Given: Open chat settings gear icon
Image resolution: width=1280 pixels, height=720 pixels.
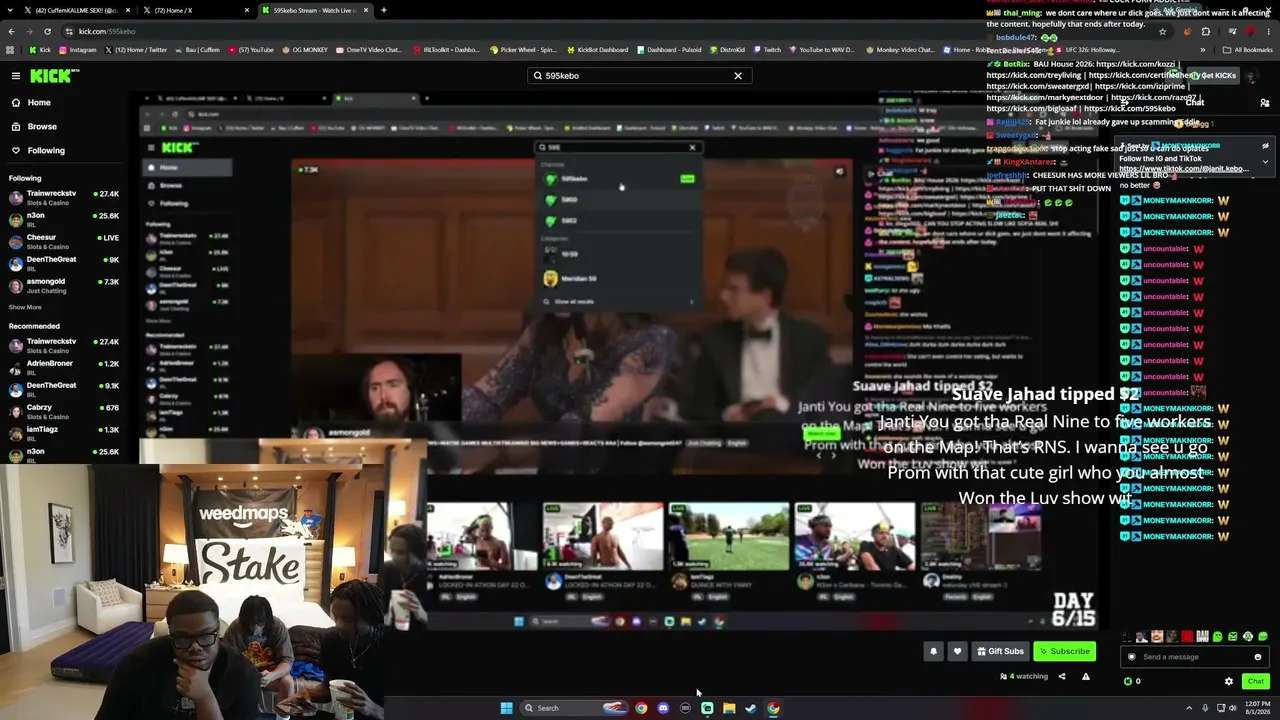Looking at the screenshot, I should (1229, 681).
